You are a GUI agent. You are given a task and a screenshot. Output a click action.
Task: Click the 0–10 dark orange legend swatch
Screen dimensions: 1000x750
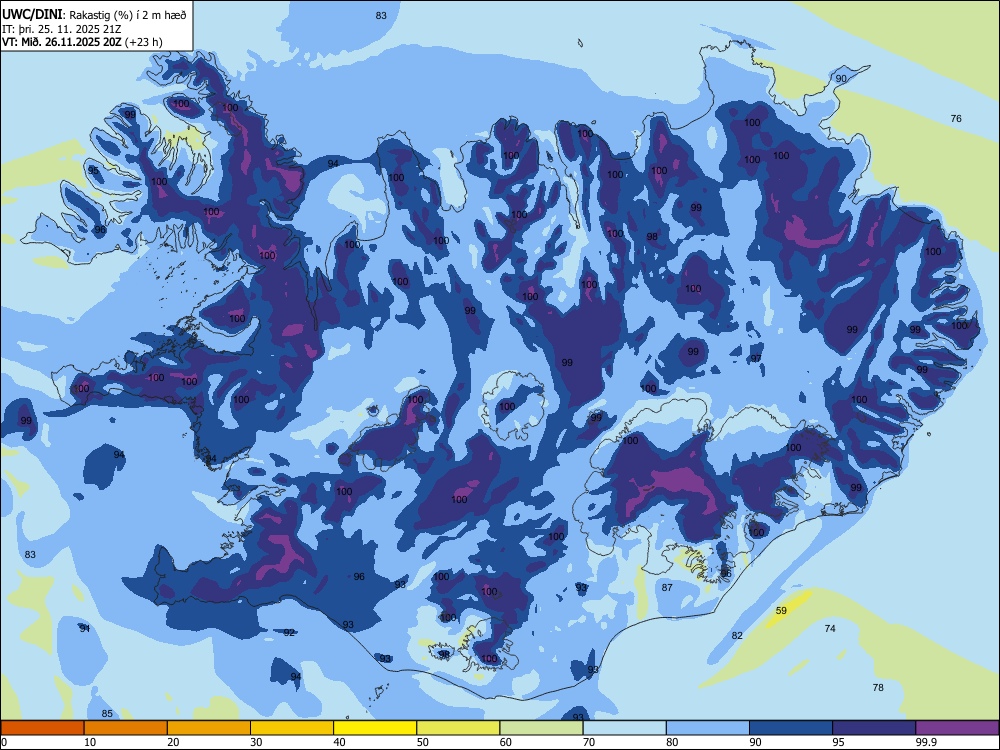pos(43,728)
